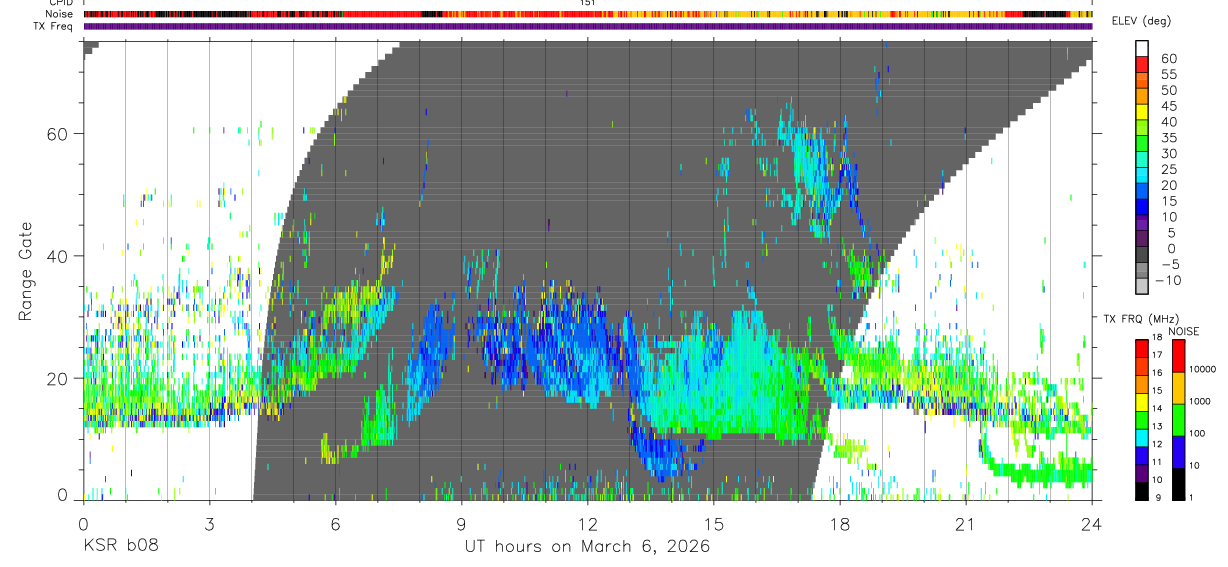The height and width of the screenshot is (567, 1228).
Task: Click the black bottom swatch of TX FRQ bar
Action: click(1141, 491)
